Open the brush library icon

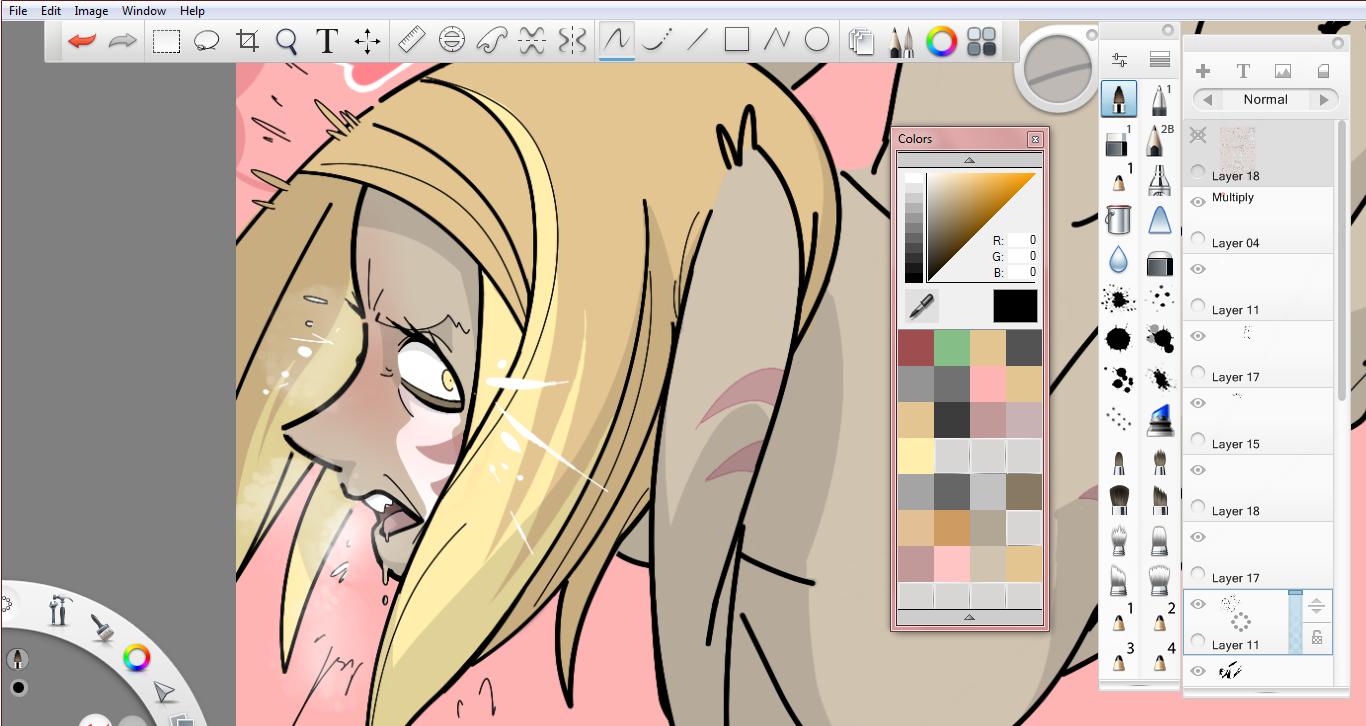coord(1160,61)
